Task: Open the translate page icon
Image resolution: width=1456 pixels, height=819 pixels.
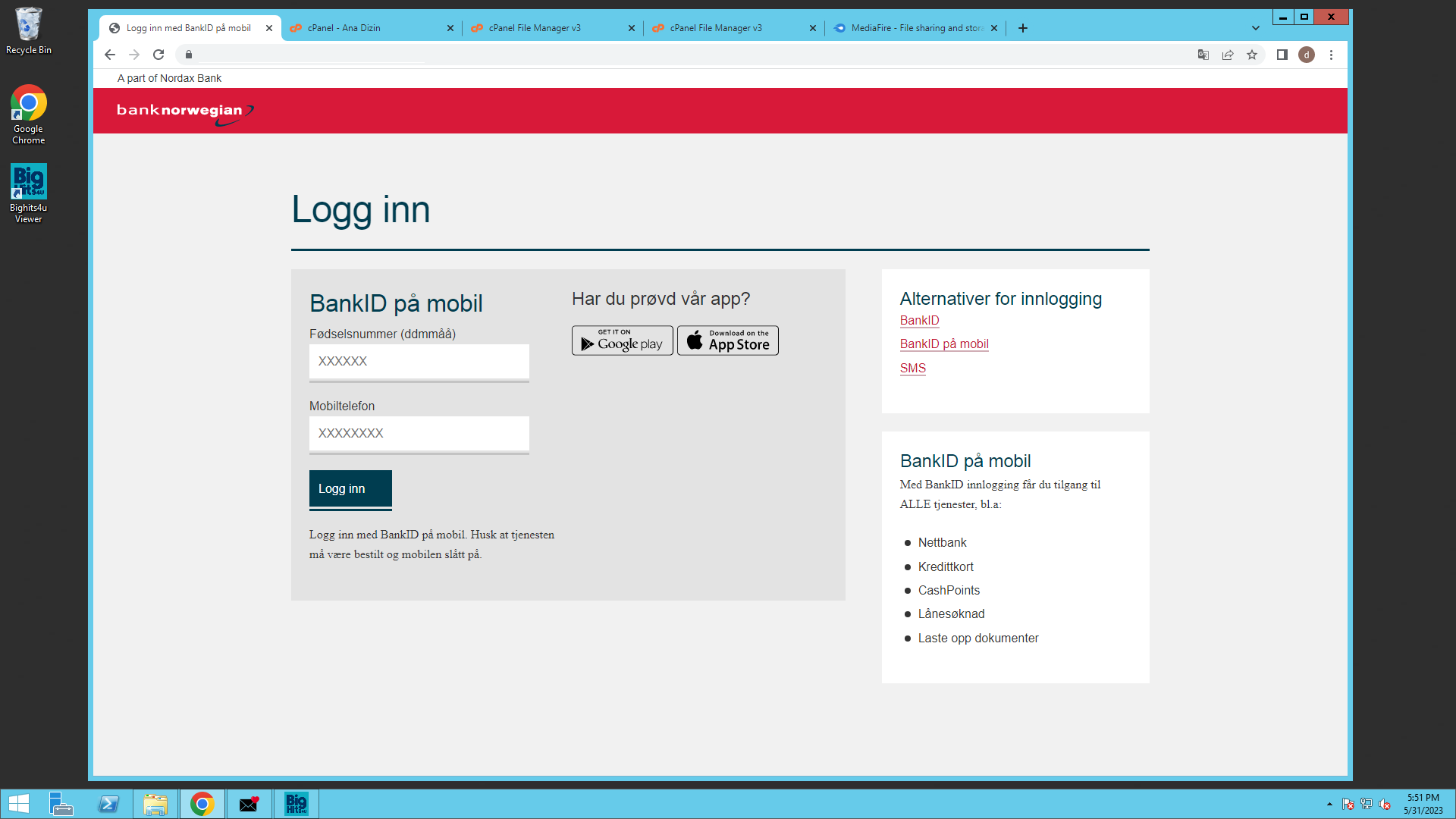Action: [1203, 55]
